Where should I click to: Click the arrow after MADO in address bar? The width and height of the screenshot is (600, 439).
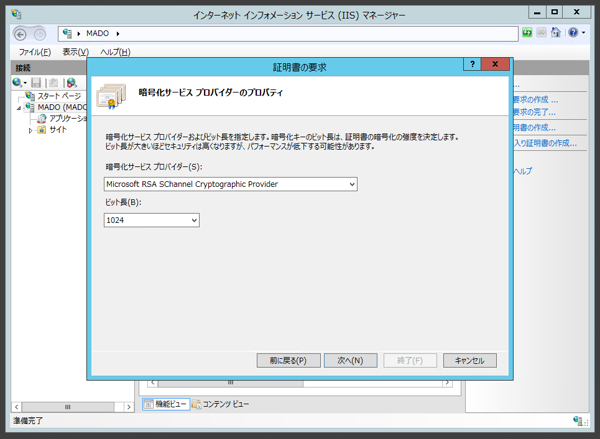point(118,34)
